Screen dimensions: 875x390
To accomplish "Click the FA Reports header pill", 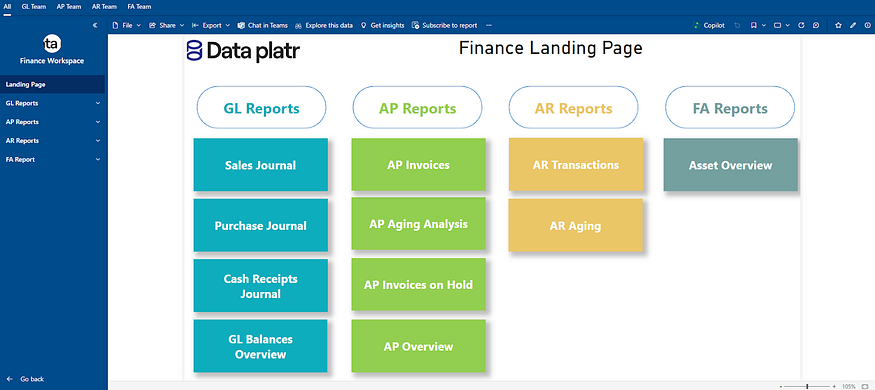I will [x=730, y=108].
